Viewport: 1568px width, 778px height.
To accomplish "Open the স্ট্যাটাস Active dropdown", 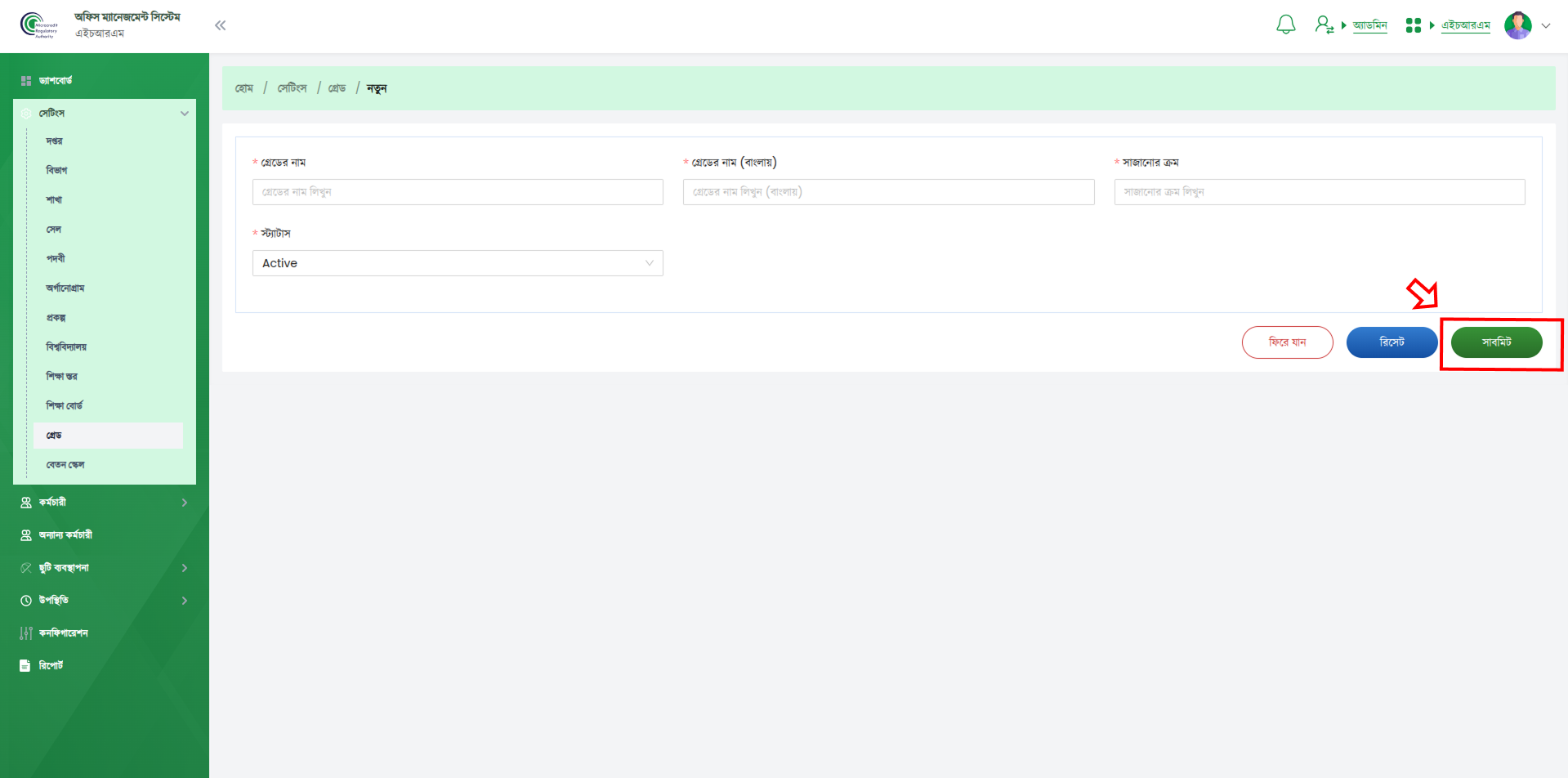I will coord(458,263).
